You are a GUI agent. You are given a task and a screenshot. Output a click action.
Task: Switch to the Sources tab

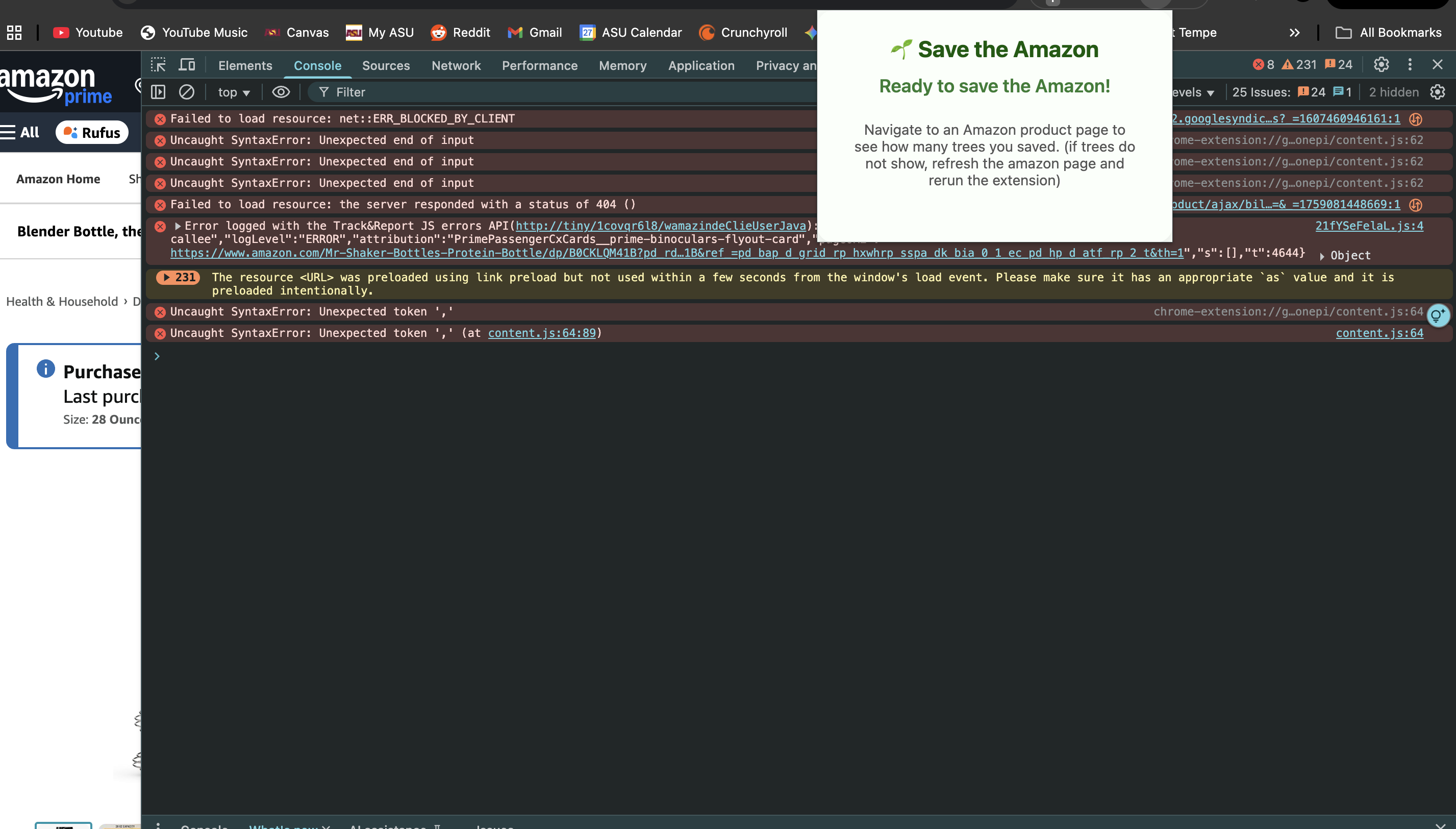click(x=386, y=65)
